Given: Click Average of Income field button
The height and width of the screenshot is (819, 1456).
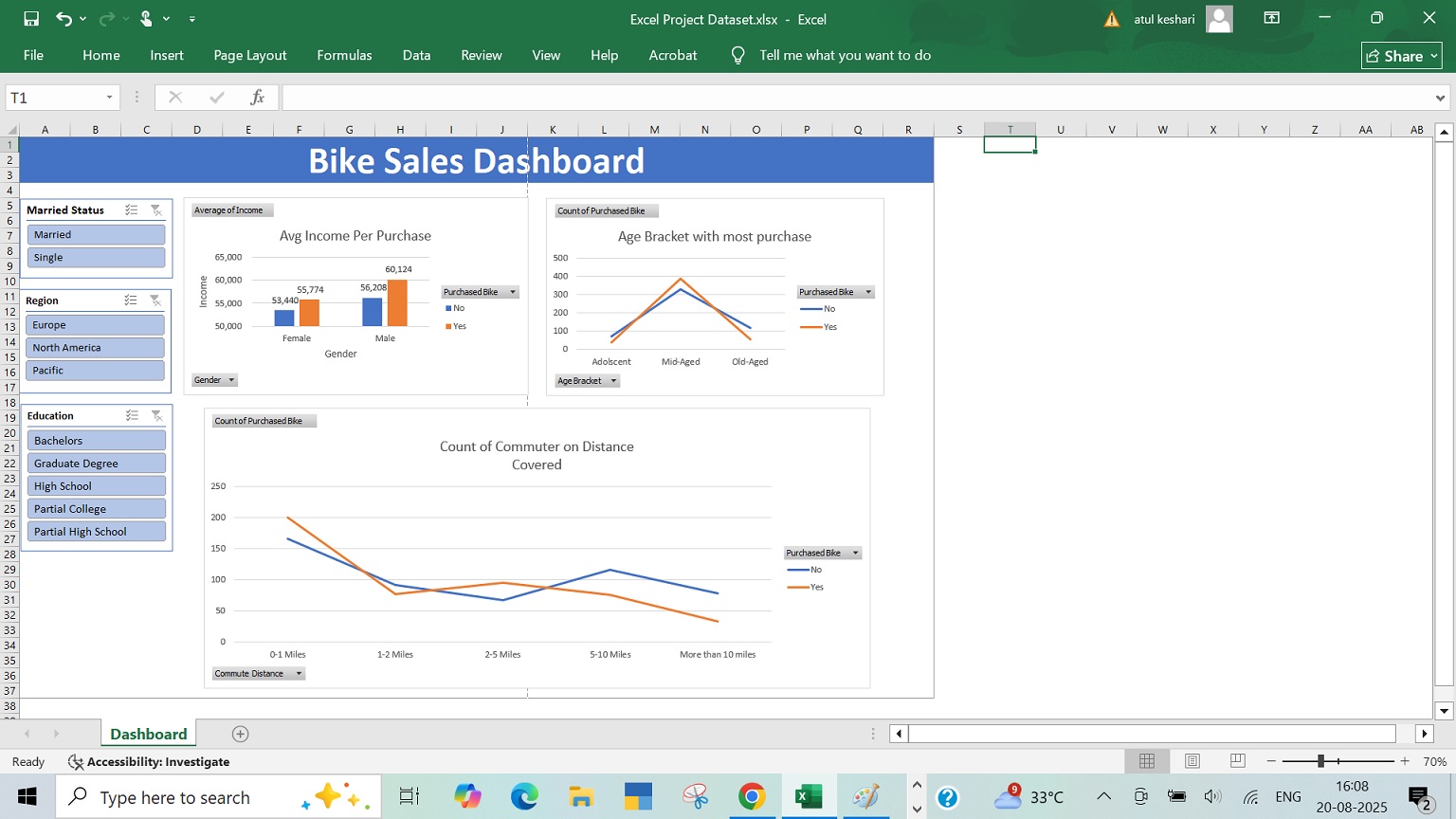Looking at the screenshot, I should tap(232, 210).
